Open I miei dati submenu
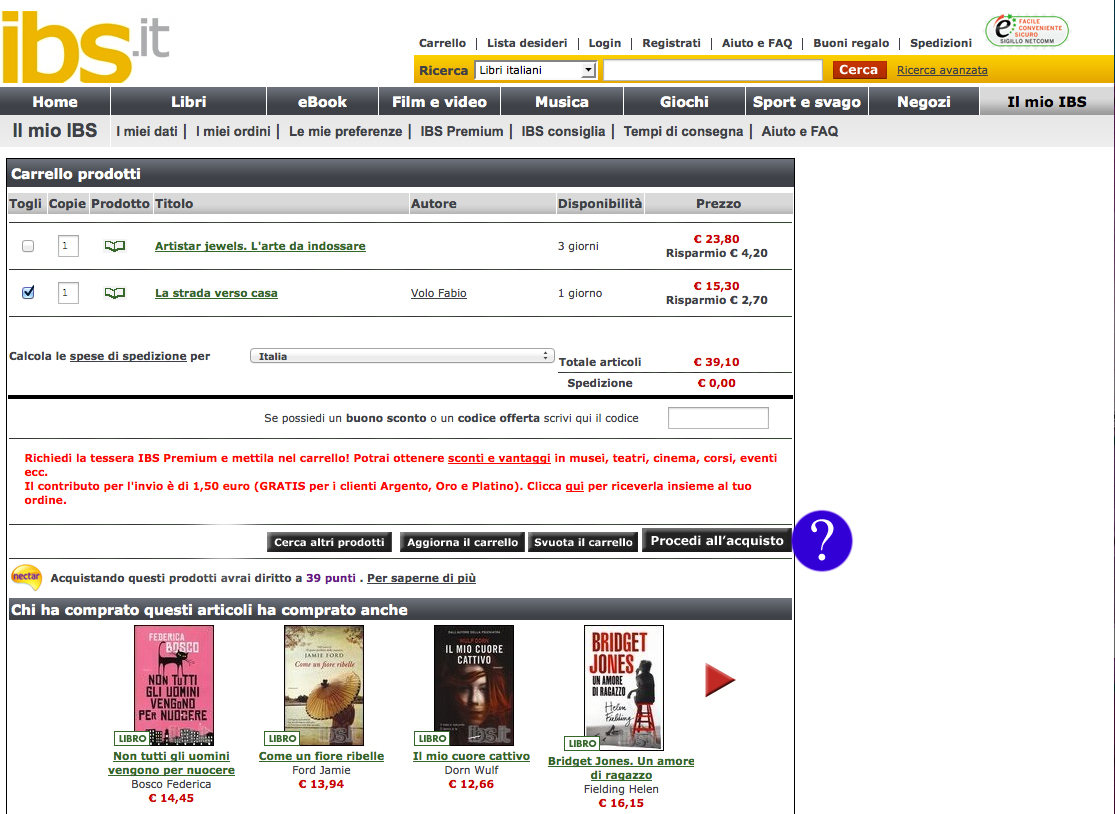The height and width of the screenshot is (814, 1115). (x=146, y=132)
